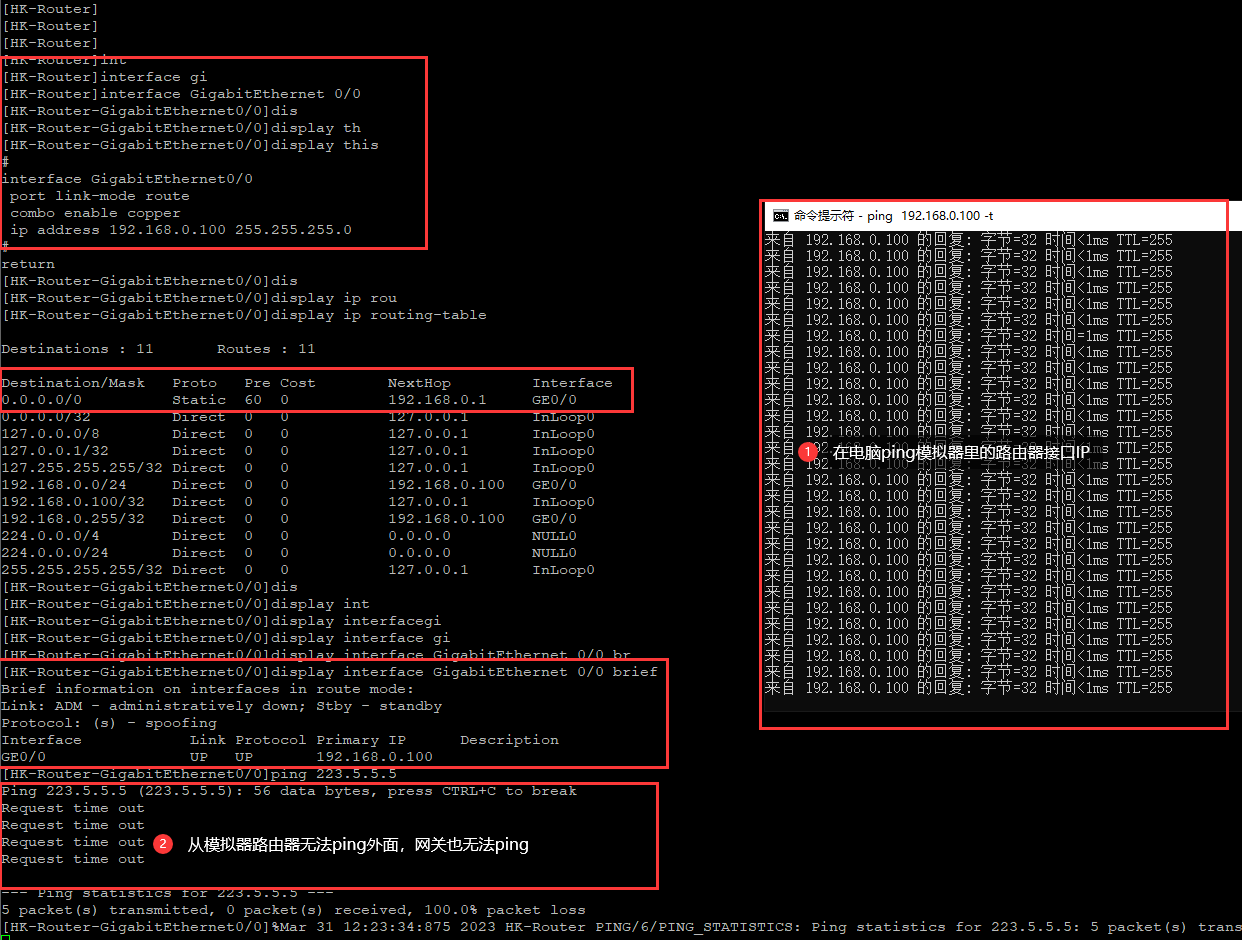This screenshot has width=1242, height=940.
Task: Click the command line ending 'display th'
Action: [x=181, y=128]
